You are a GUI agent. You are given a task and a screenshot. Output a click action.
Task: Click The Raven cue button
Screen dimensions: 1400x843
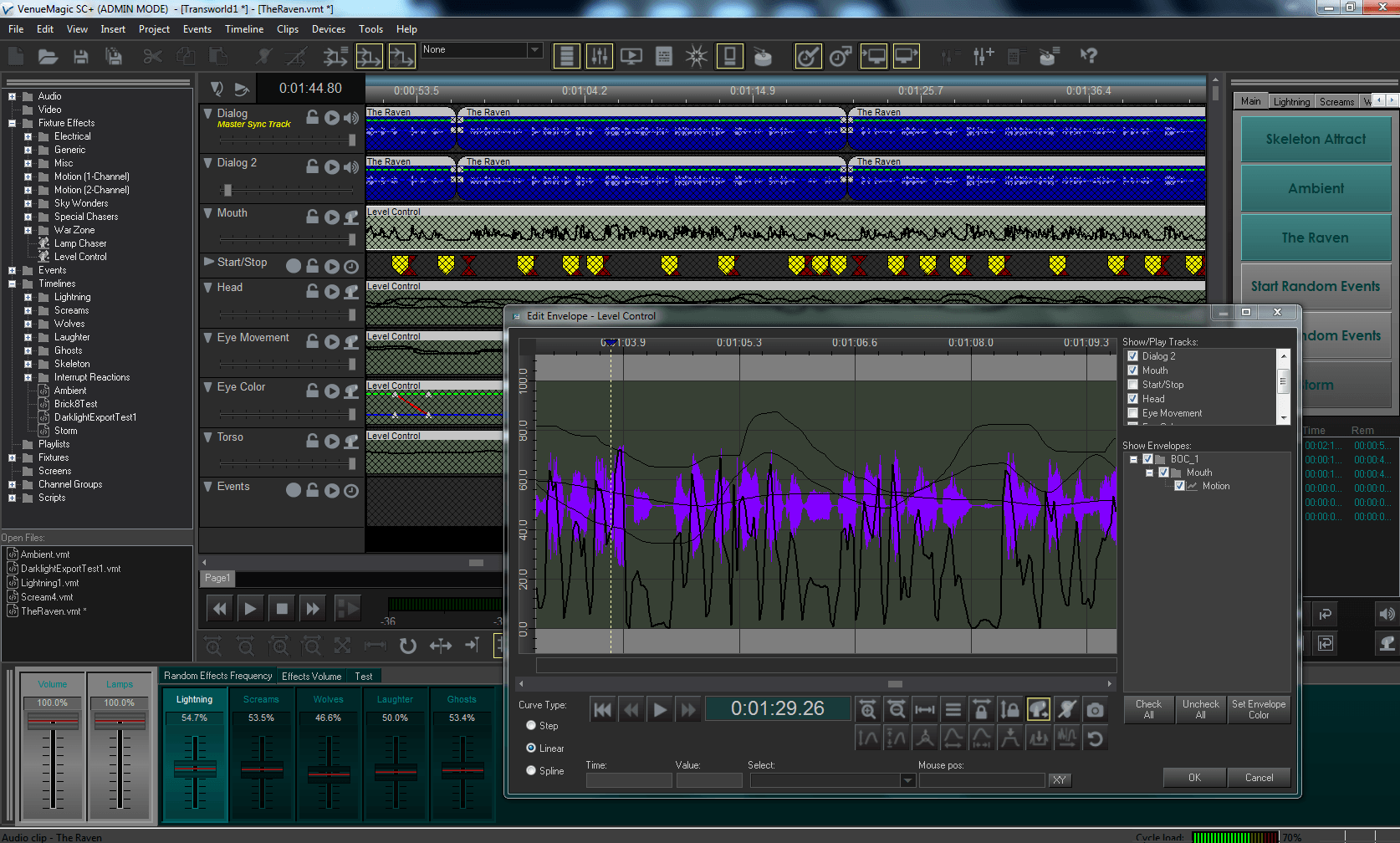pos(1316,238)
